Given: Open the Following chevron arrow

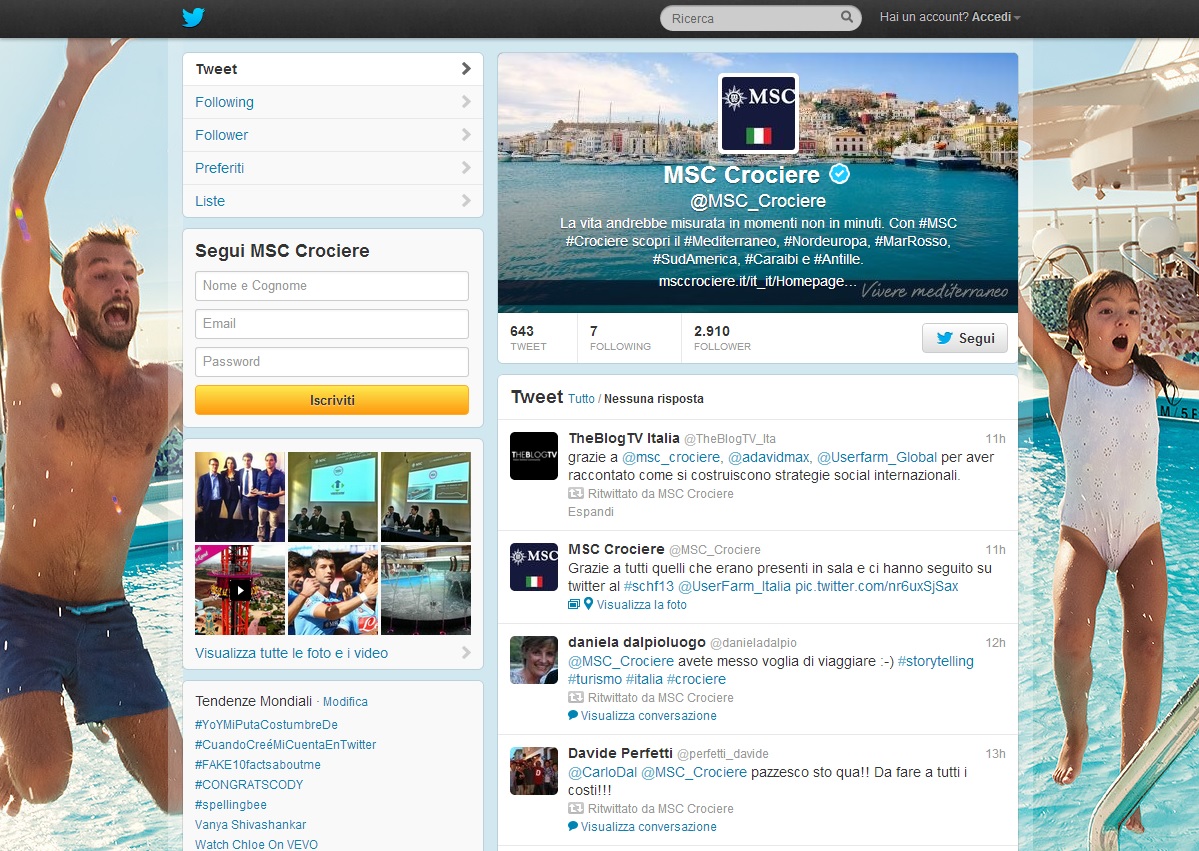Looking at the screenshot, I should click(x=466, y=102).
